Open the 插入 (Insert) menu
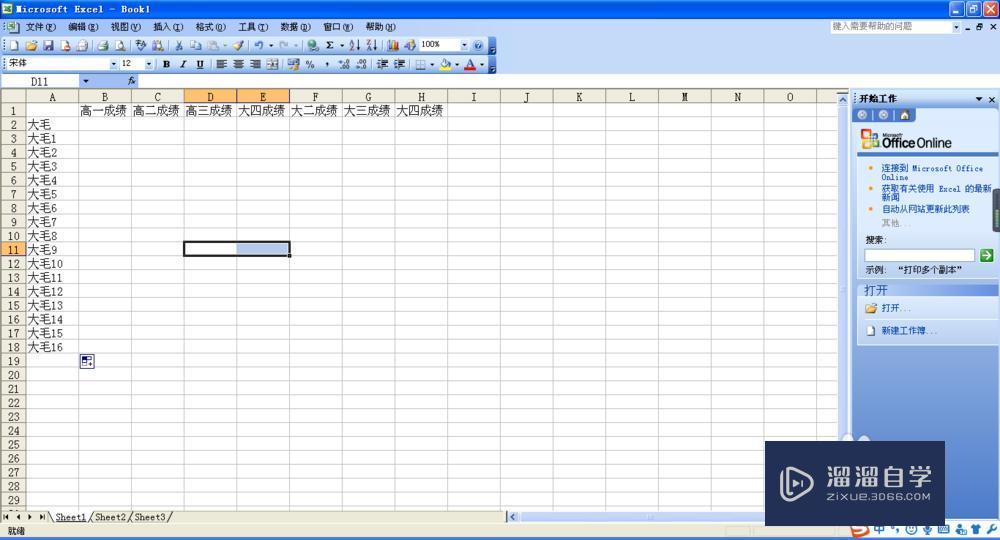 (168, 27)
